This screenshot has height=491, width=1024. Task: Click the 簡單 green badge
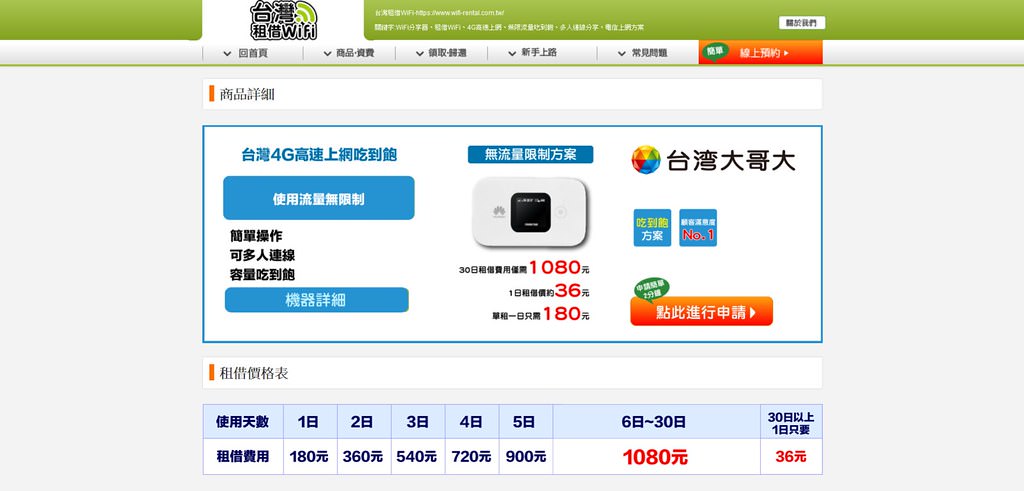pos(714,51)
